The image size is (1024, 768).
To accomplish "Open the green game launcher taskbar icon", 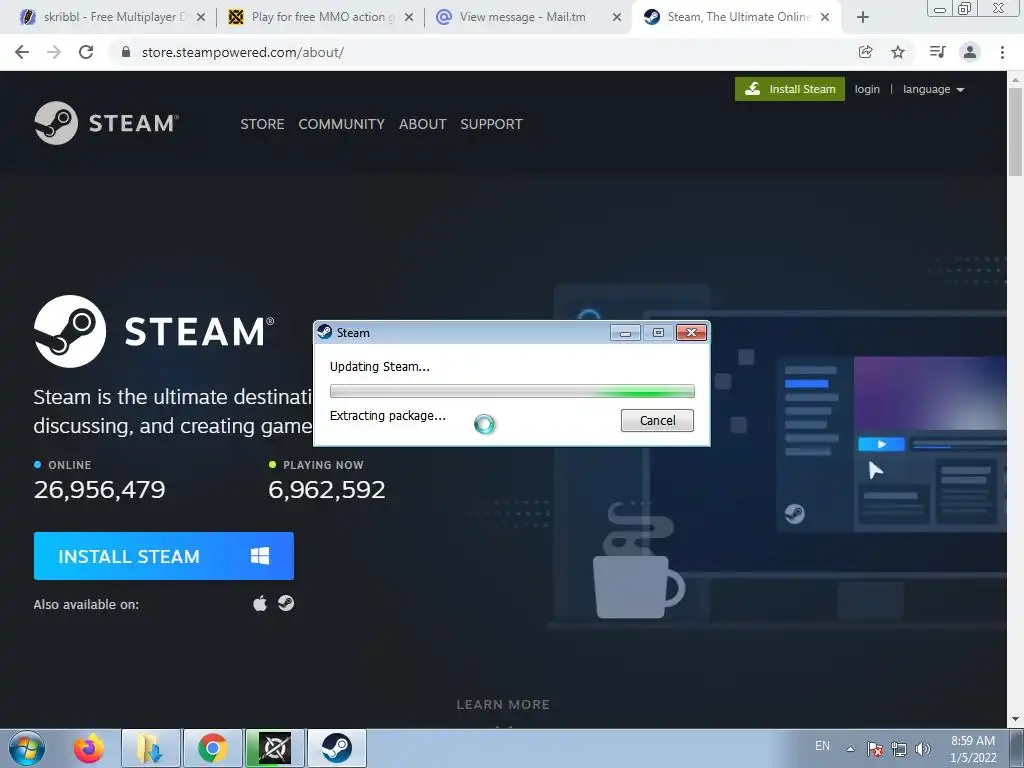I will pos(275,748).
